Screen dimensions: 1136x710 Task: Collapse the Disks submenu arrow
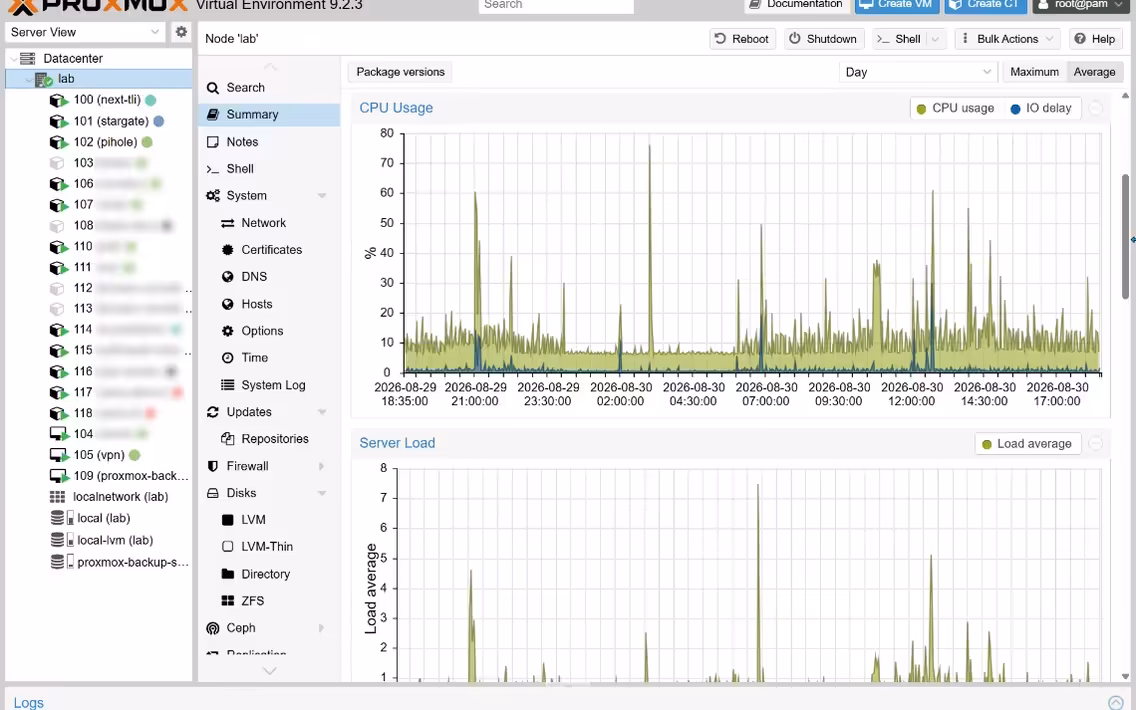pos(322,493)
